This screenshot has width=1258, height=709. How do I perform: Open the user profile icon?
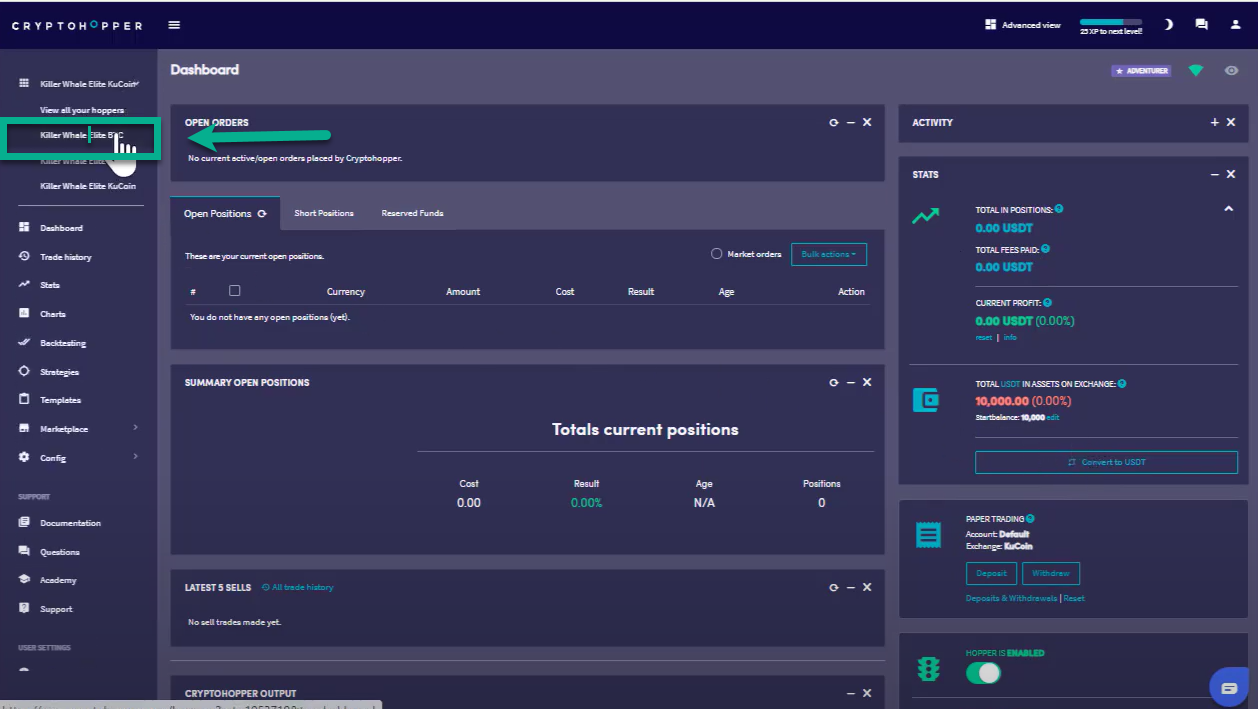point(1235,25)
